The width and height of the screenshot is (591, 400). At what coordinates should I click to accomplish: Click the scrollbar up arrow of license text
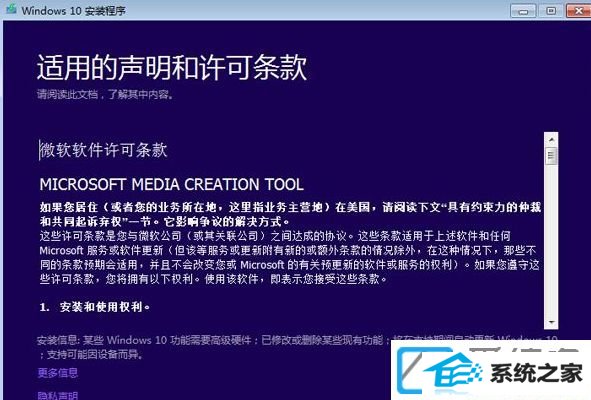tap(551, 140)
